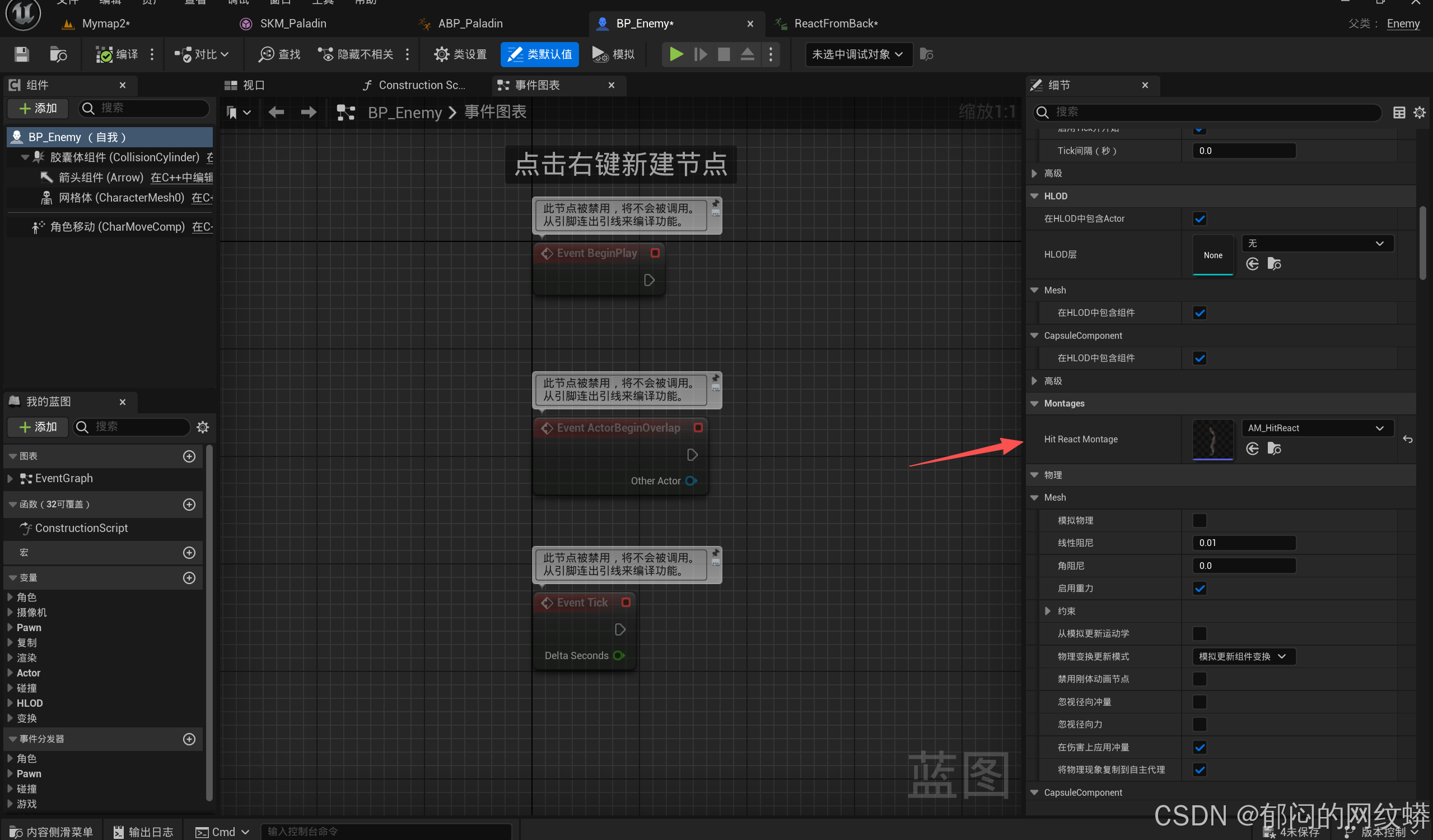Click the green Play button
Viewport: 1433px width, 840px height.
click(675, 54)
